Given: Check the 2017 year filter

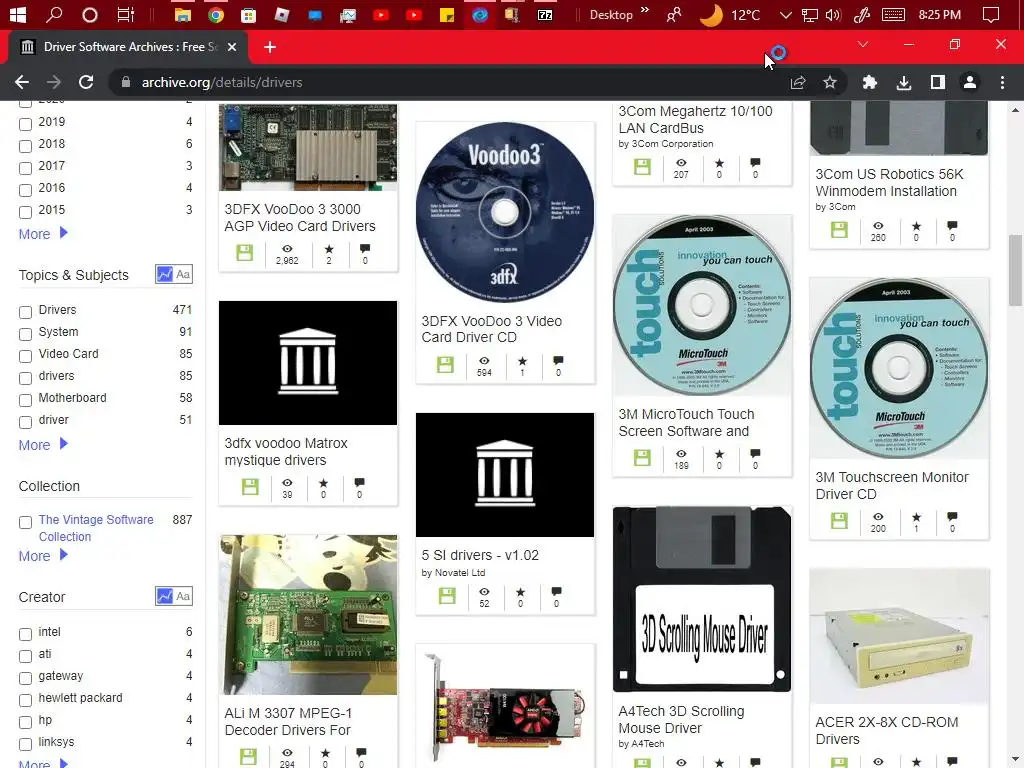Looking at the screenshot, I should (x=25, y=168).
